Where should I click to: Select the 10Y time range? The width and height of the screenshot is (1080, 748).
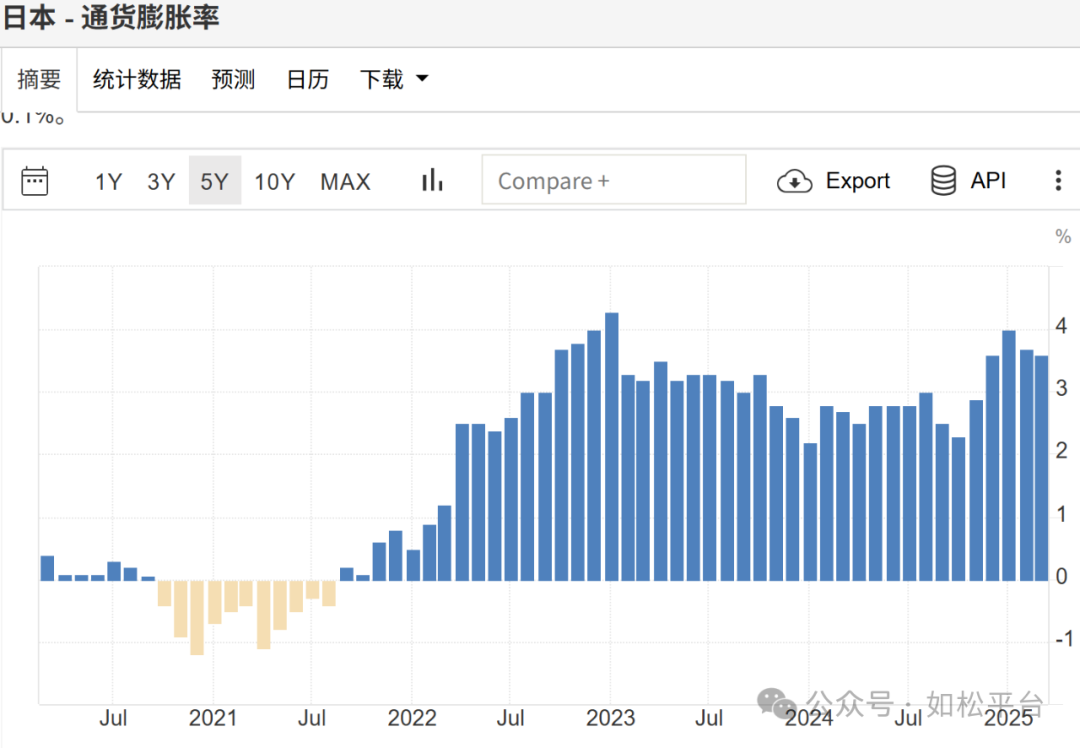[x=274, y=182]
